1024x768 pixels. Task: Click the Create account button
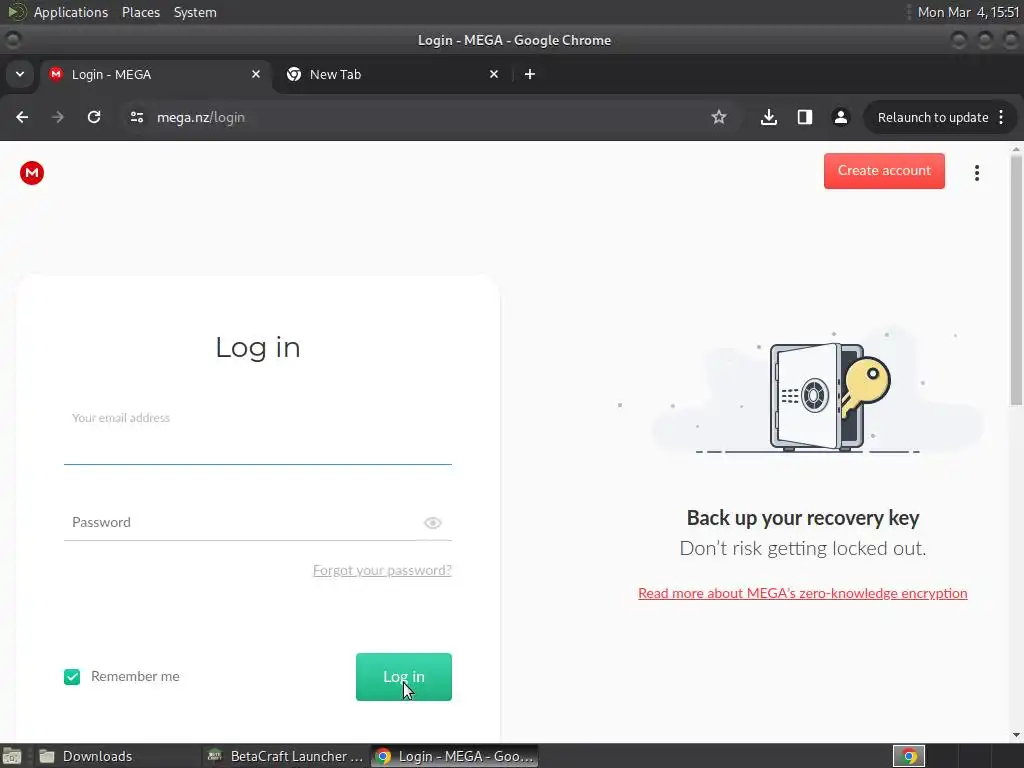click(x=884, y=170)
